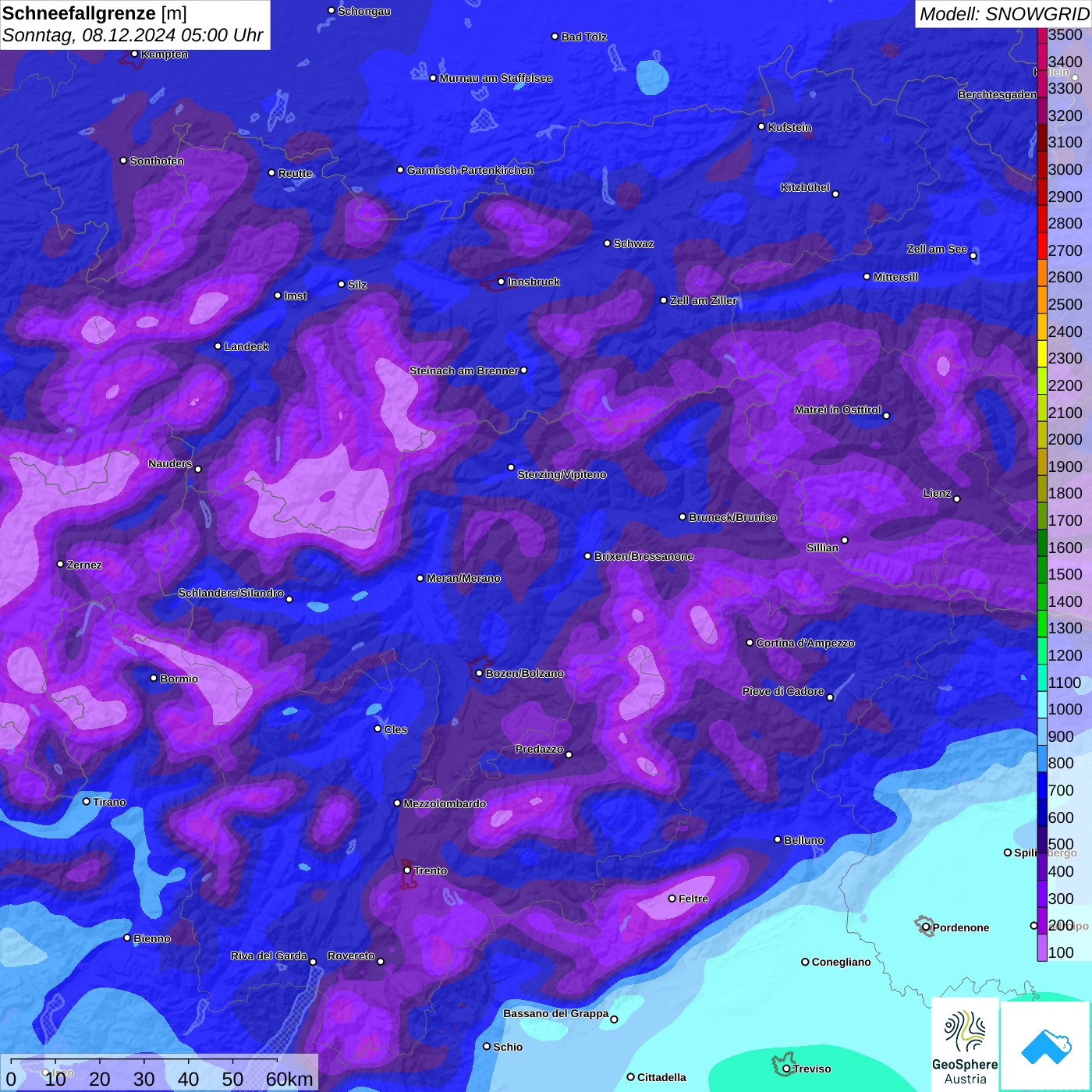Click the Sillian label
The height and width of the screenshot is (1092, 1092).
tap(822, 548)
